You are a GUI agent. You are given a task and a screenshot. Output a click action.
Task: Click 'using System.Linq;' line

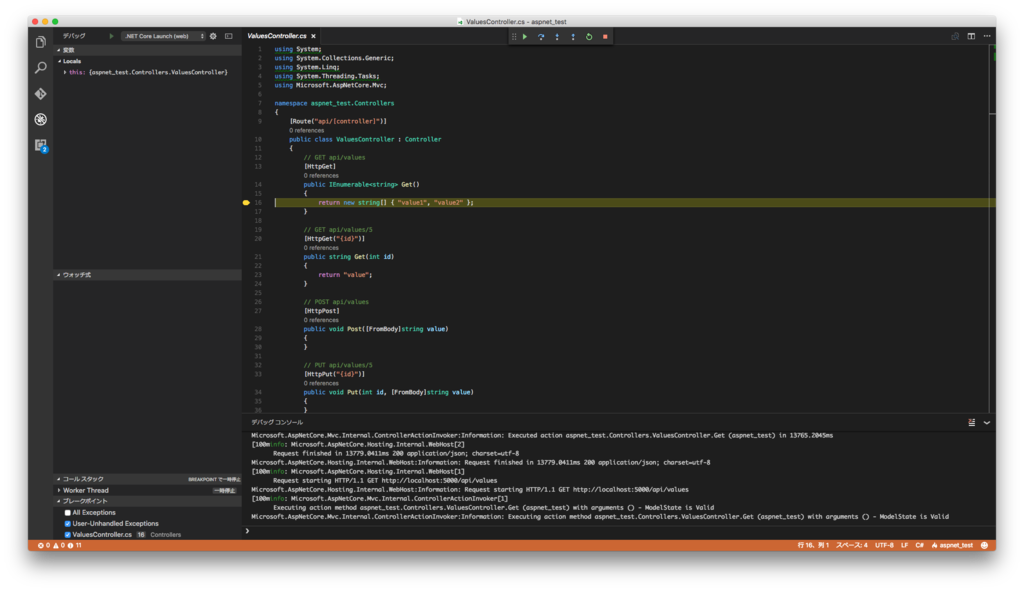pyautogui.click(x=307, y=67)
